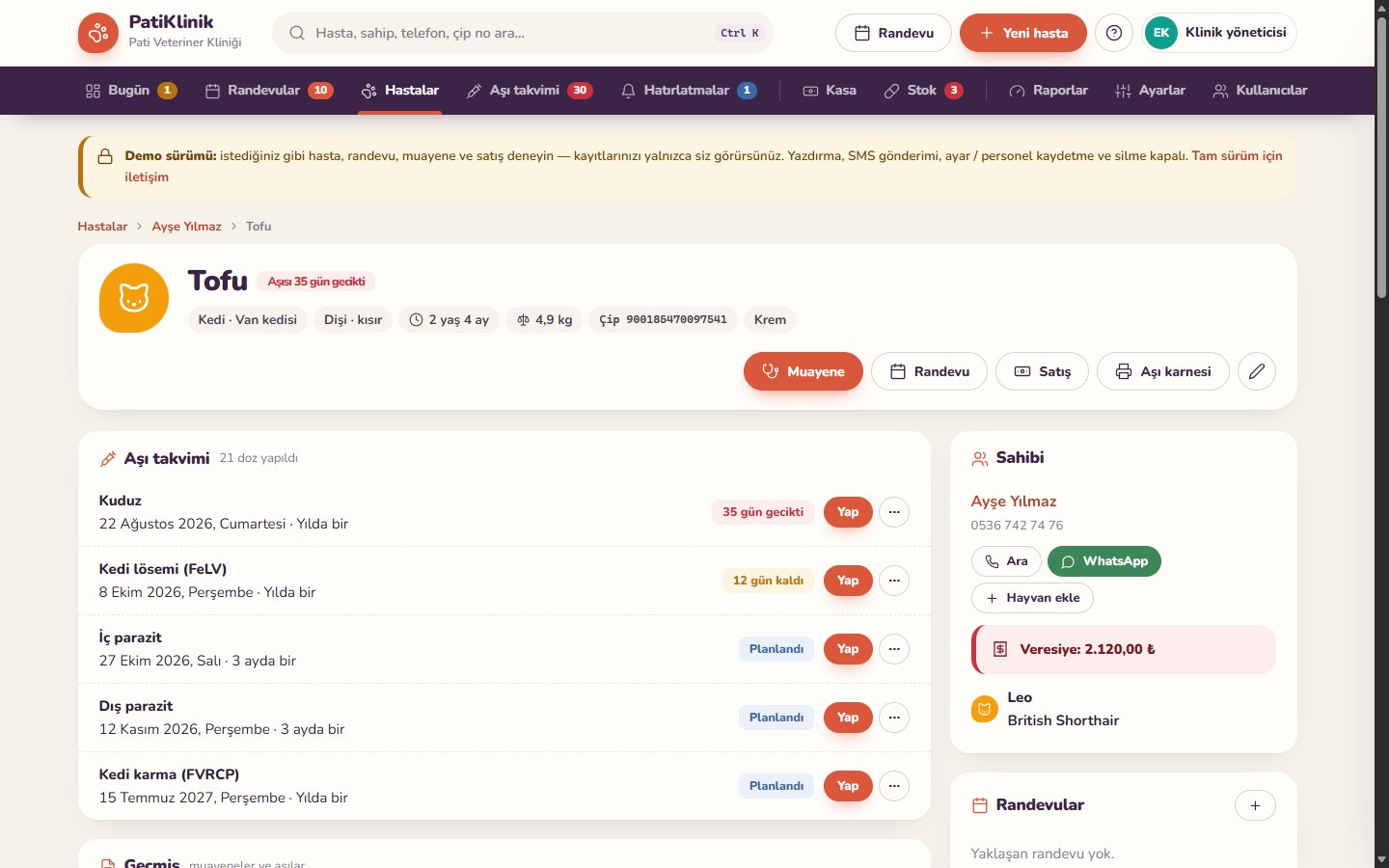
Task: Click the pencil edit icon for Tofu
Action: point(1256,371)
